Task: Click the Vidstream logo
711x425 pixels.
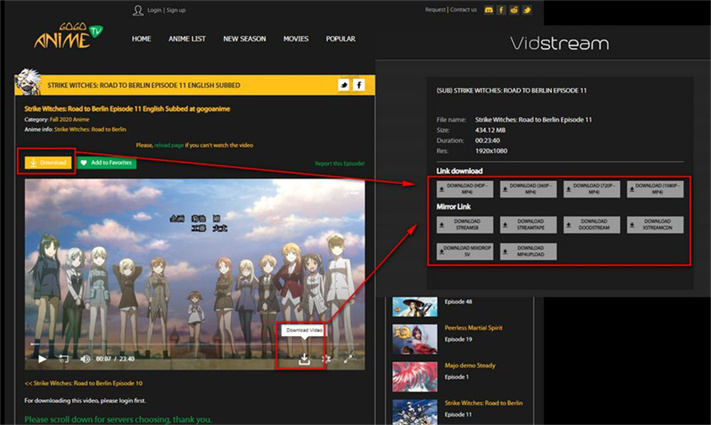Action: pyautogui.click(x=560, y=44)
